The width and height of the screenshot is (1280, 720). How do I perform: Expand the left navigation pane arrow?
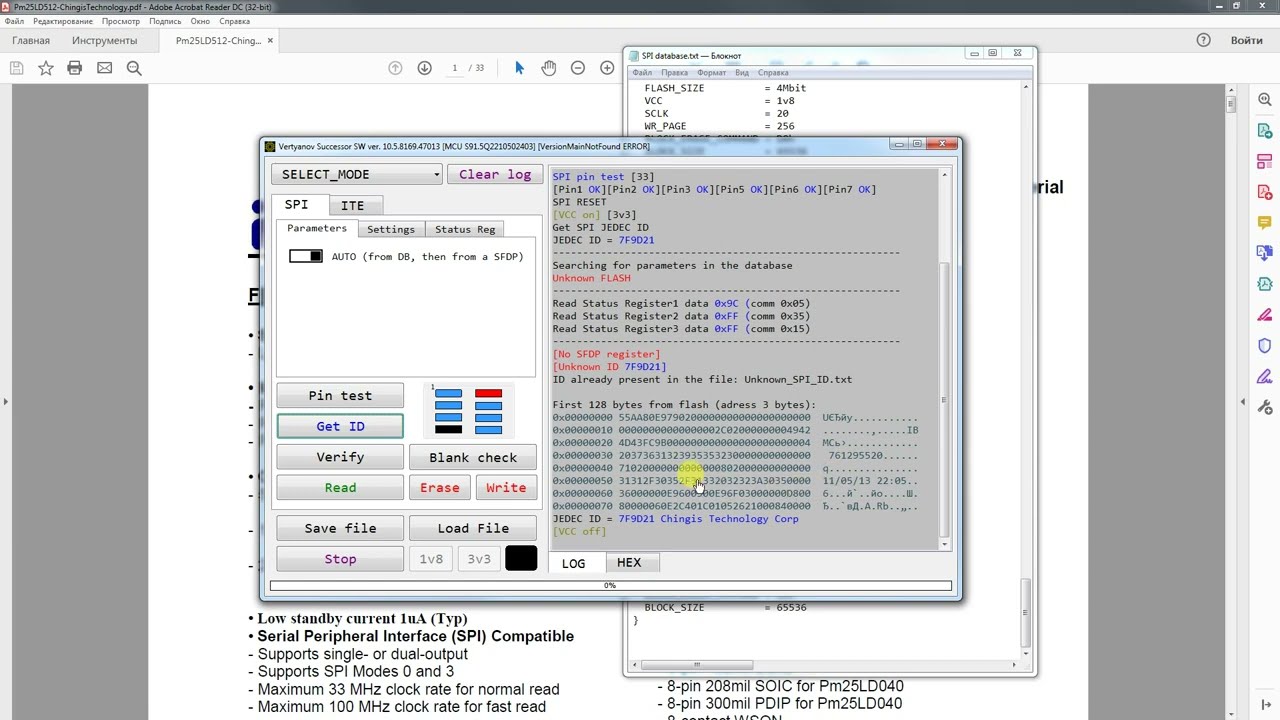[5, 402]
